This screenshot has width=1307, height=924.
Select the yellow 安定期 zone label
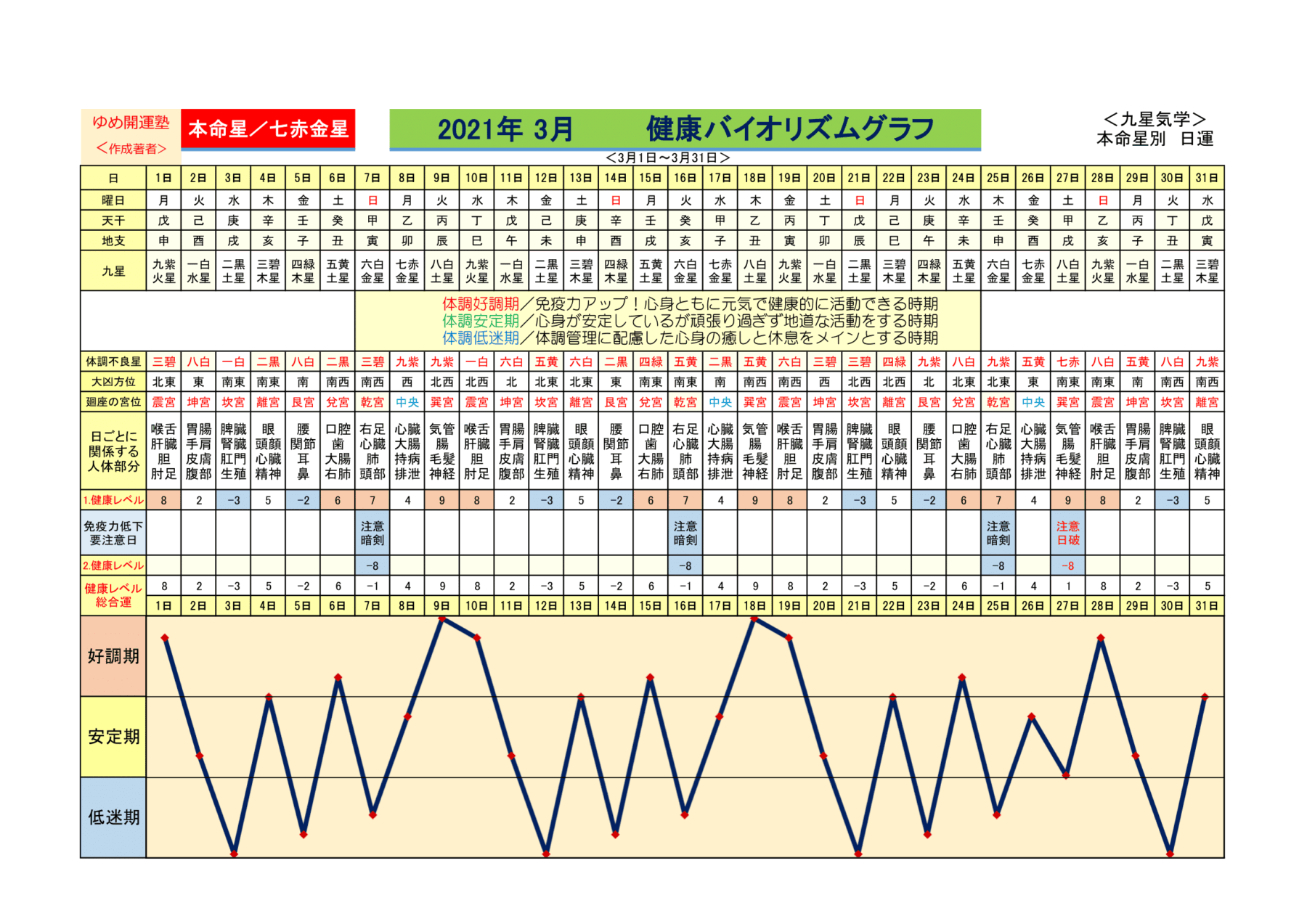[x=113, y=737]
